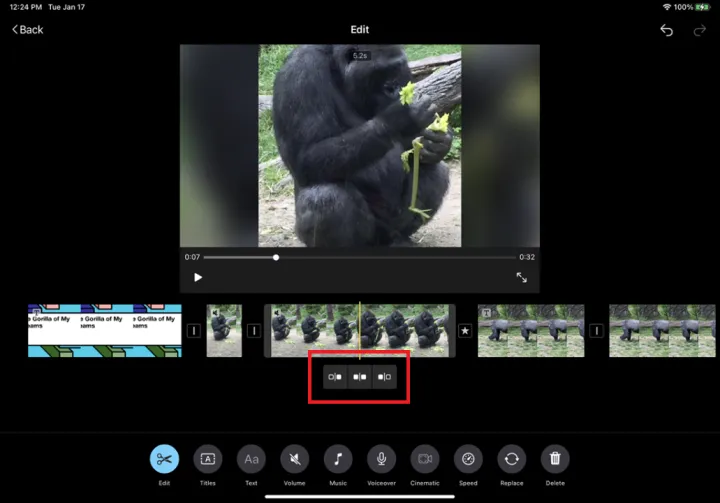720x503 pixels.
Task: Undo the last edit
Action: 666,31
